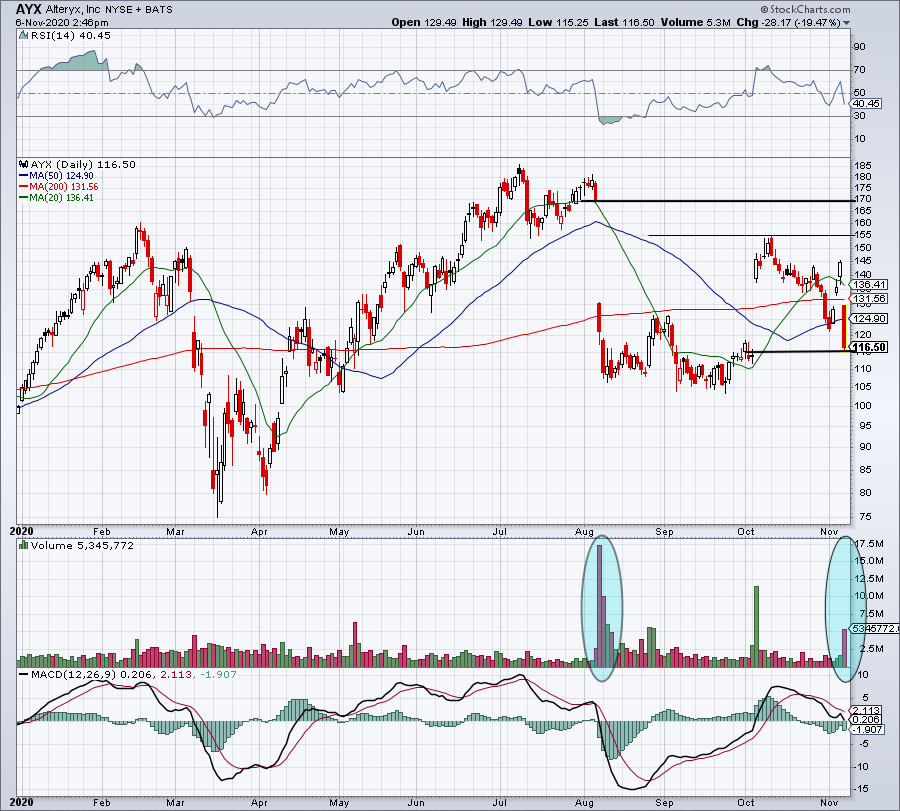Click the blue 124.90 price tag on right axis
This screenshot has width=900, height=811.
869,319
